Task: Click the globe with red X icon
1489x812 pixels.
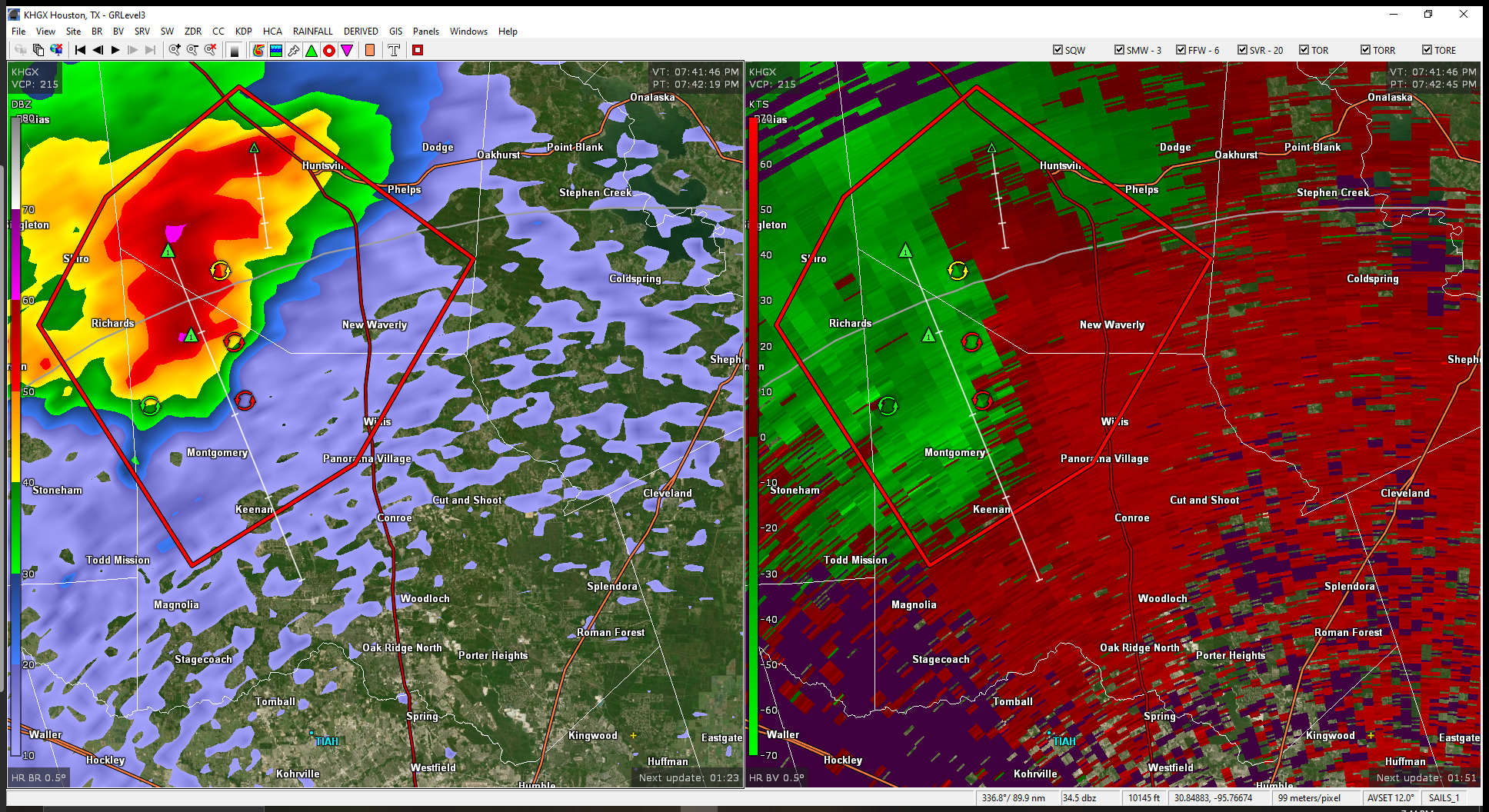Action: click(56, 50)
